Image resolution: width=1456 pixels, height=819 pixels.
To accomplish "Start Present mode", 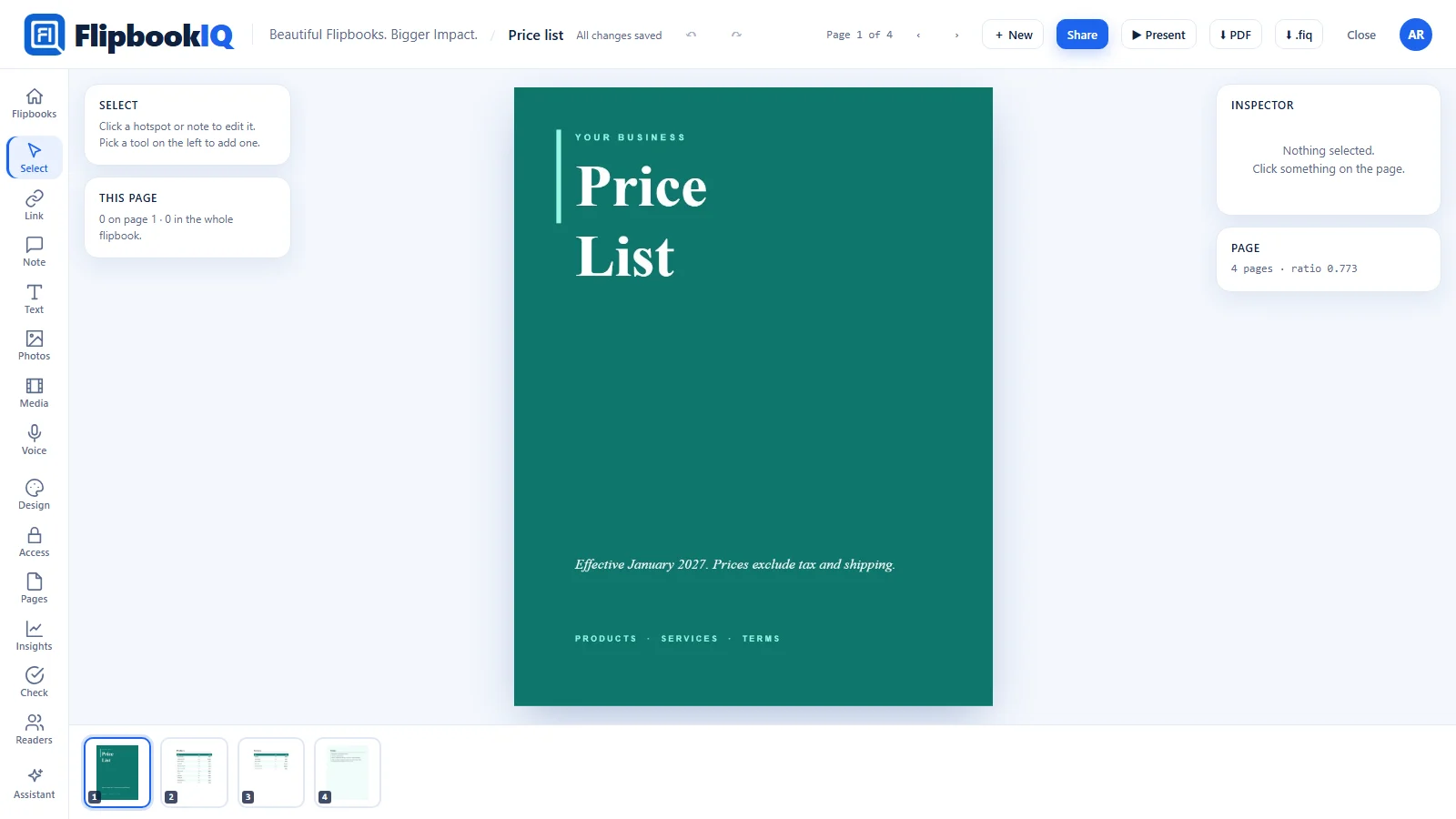I will [1158, 35].
